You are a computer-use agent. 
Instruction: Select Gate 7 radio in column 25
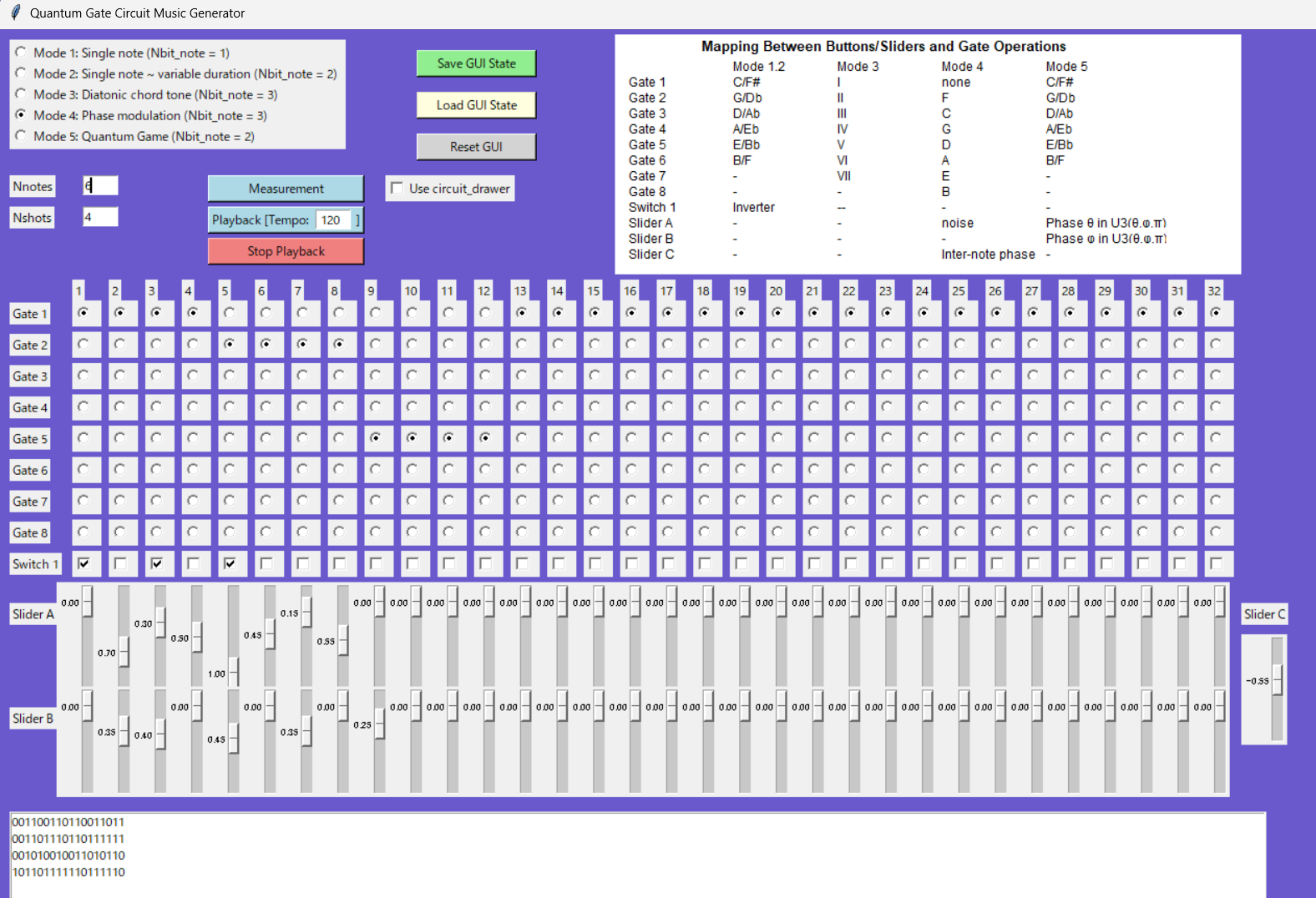coord(960,501)
